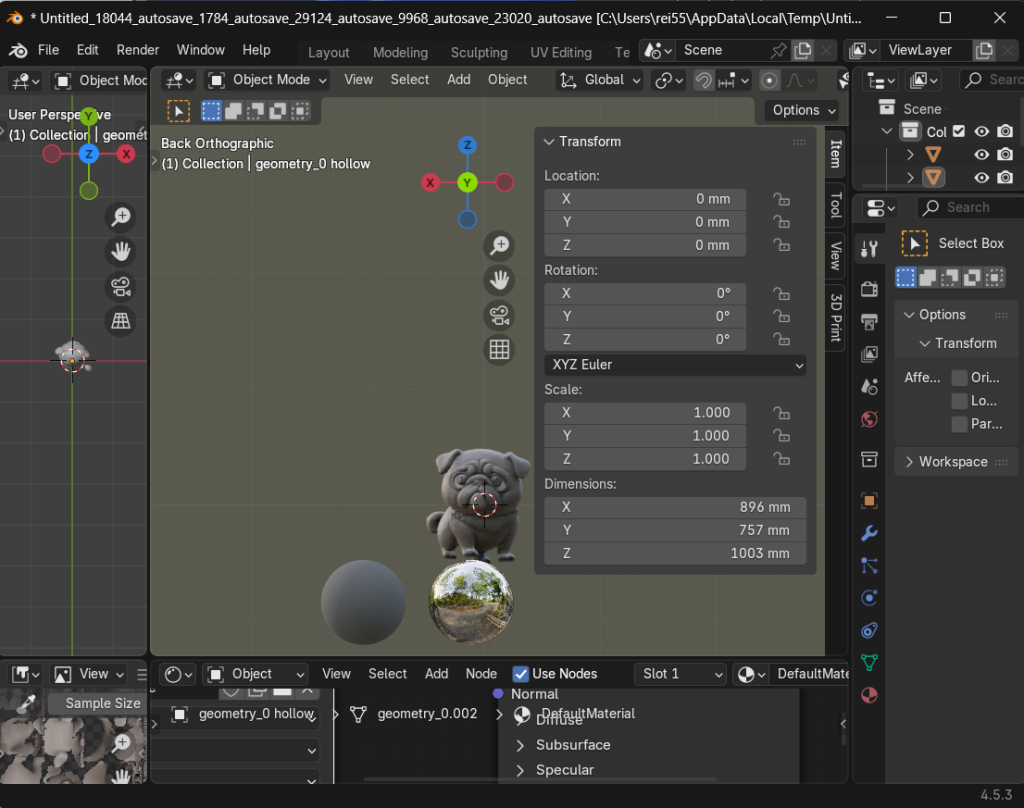Click the red X axis on the navigation gizmo
Viewport: 1024px width, 808px height.
(x=430, y=182)
